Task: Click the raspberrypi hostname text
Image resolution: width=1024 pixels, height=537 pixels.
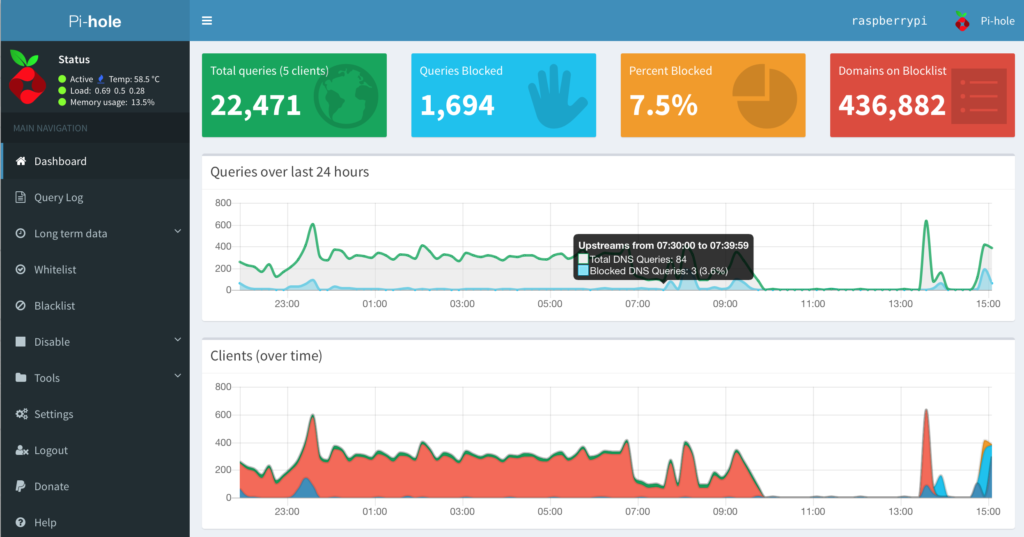Action: point(889,21)
